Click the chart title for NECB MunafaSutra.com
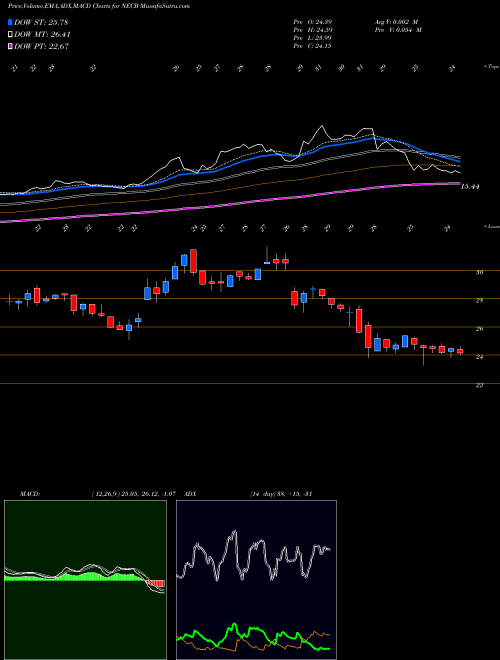Viewport: 500px width, 660px height. pyautogui.click(x=99, y=6)
